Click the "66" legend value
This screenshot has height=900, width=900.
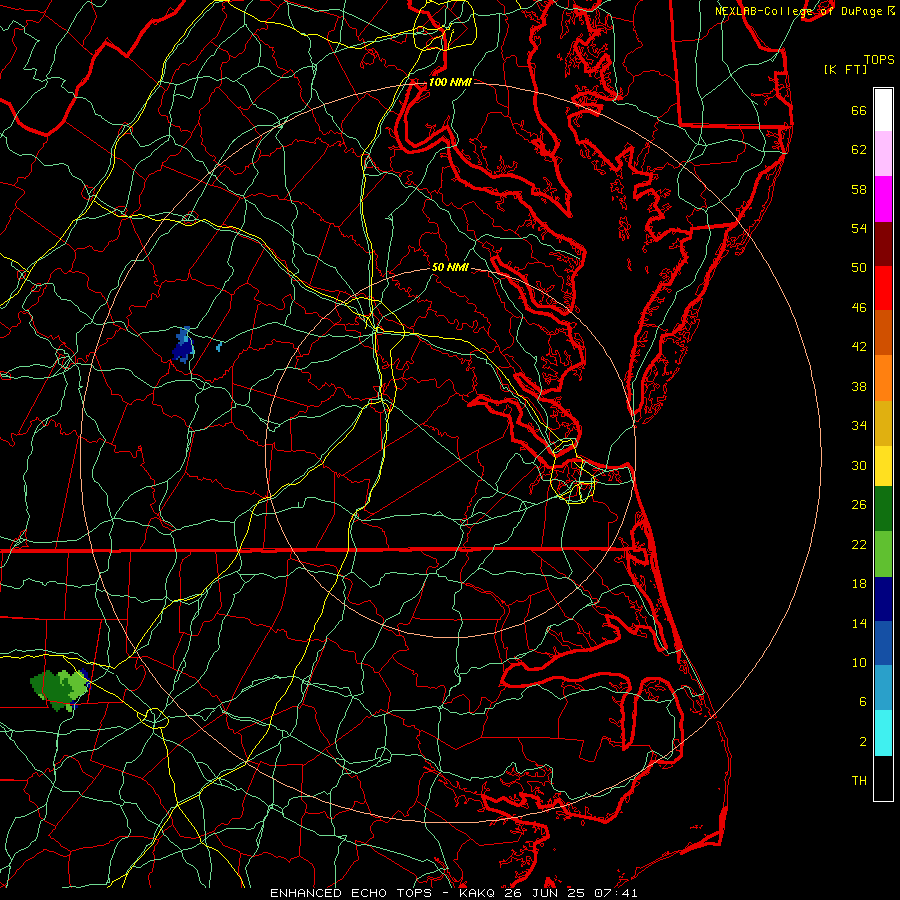click(x=859, y=110)
